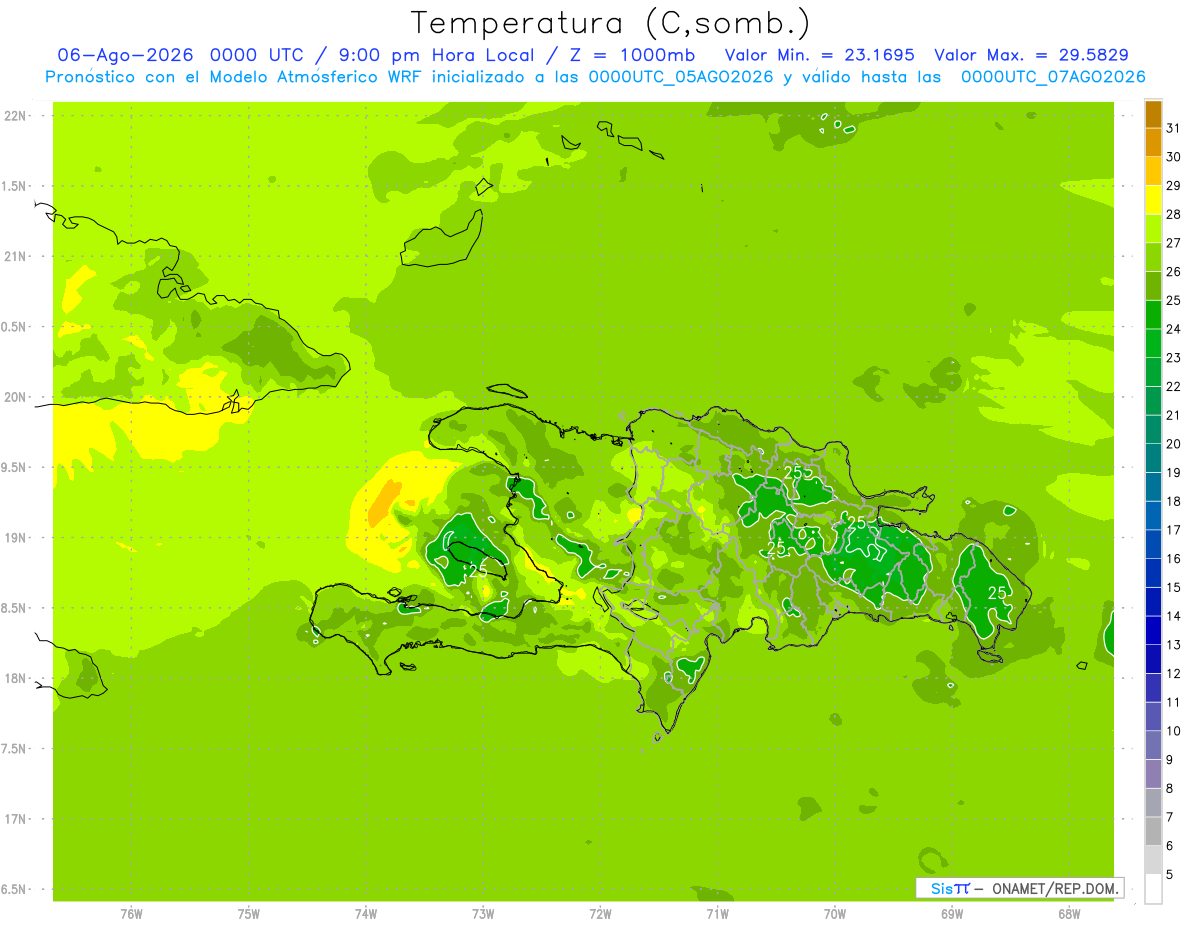Viewport: 1200px width, 927px height.
Task: Pick the orange legend swatch between 30 and 31
Action: click(x=1153, y=143)
